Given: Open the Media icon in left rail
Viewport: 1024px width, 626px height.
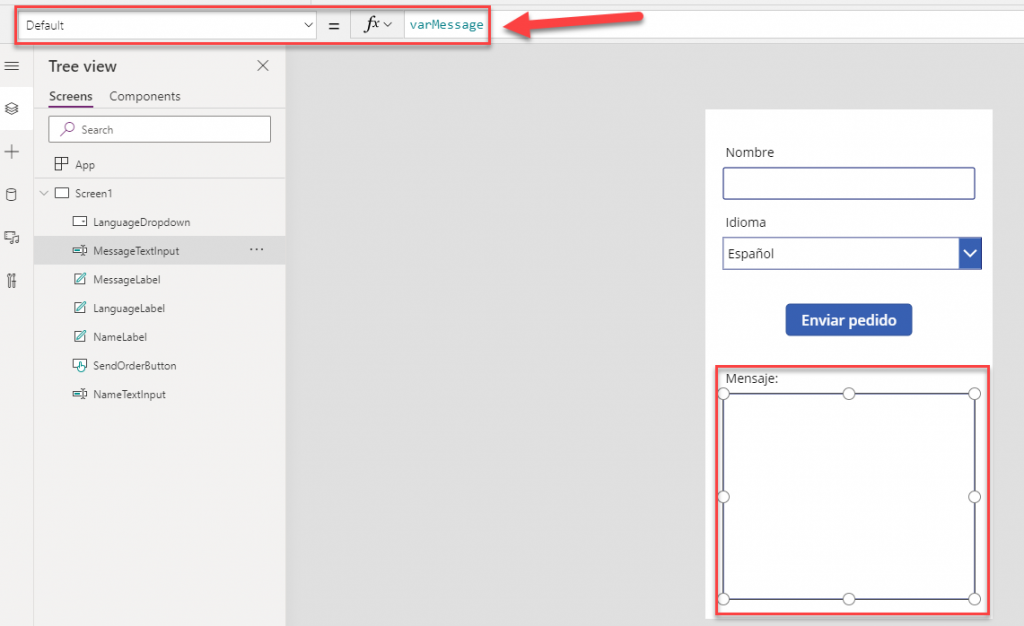Looking at the screenshot, I should pos(12,238).
